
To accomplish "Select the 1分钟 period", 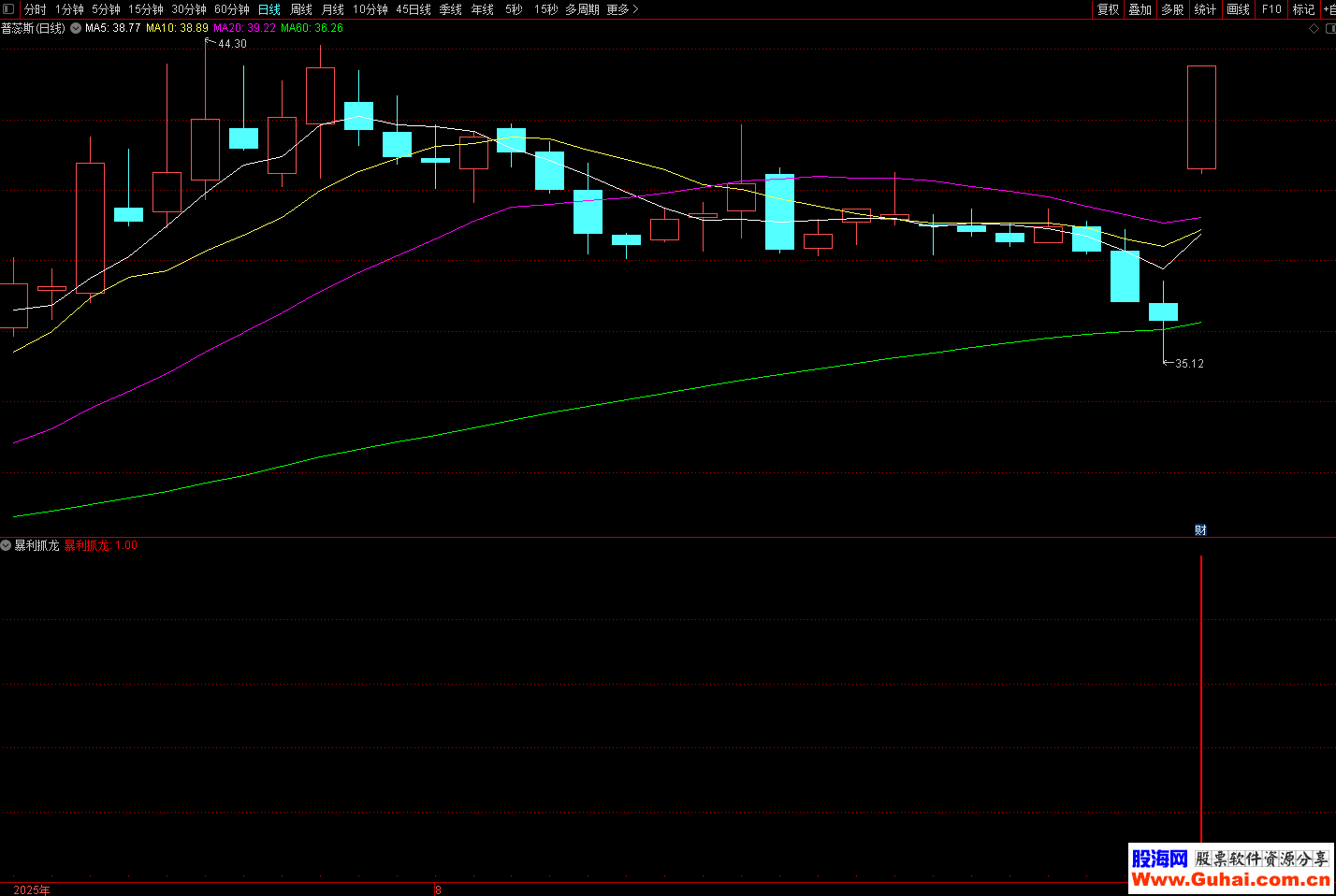I will (x=69, y=9).
